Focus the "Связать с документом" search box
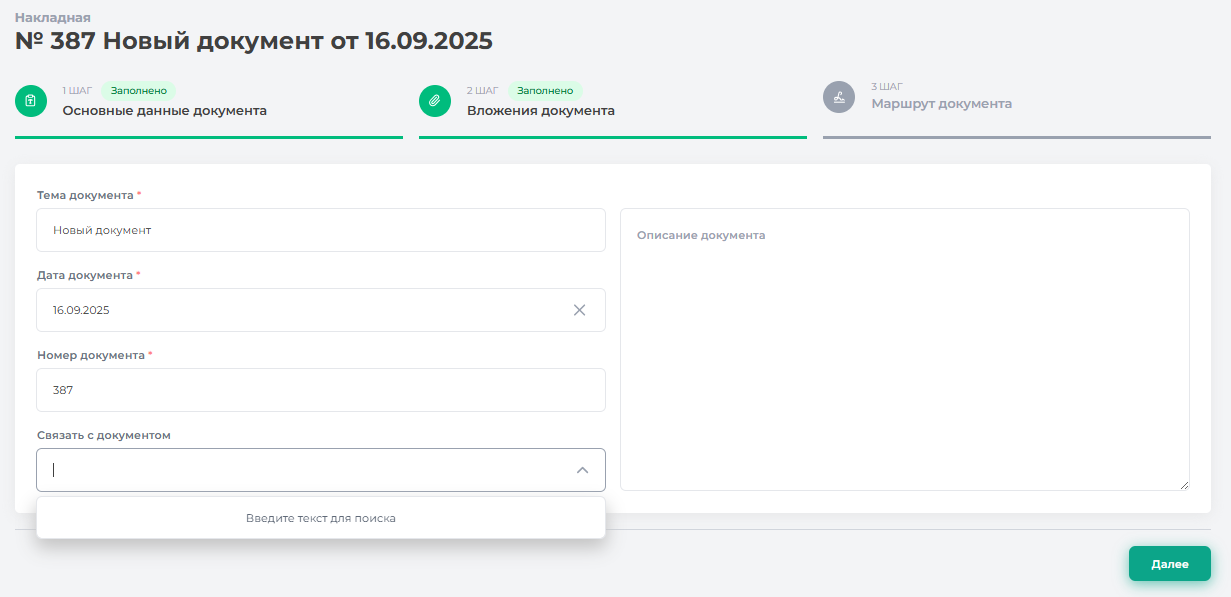Image resolution: width=1231 pixels, height=597 pixels. pos(300,470)
